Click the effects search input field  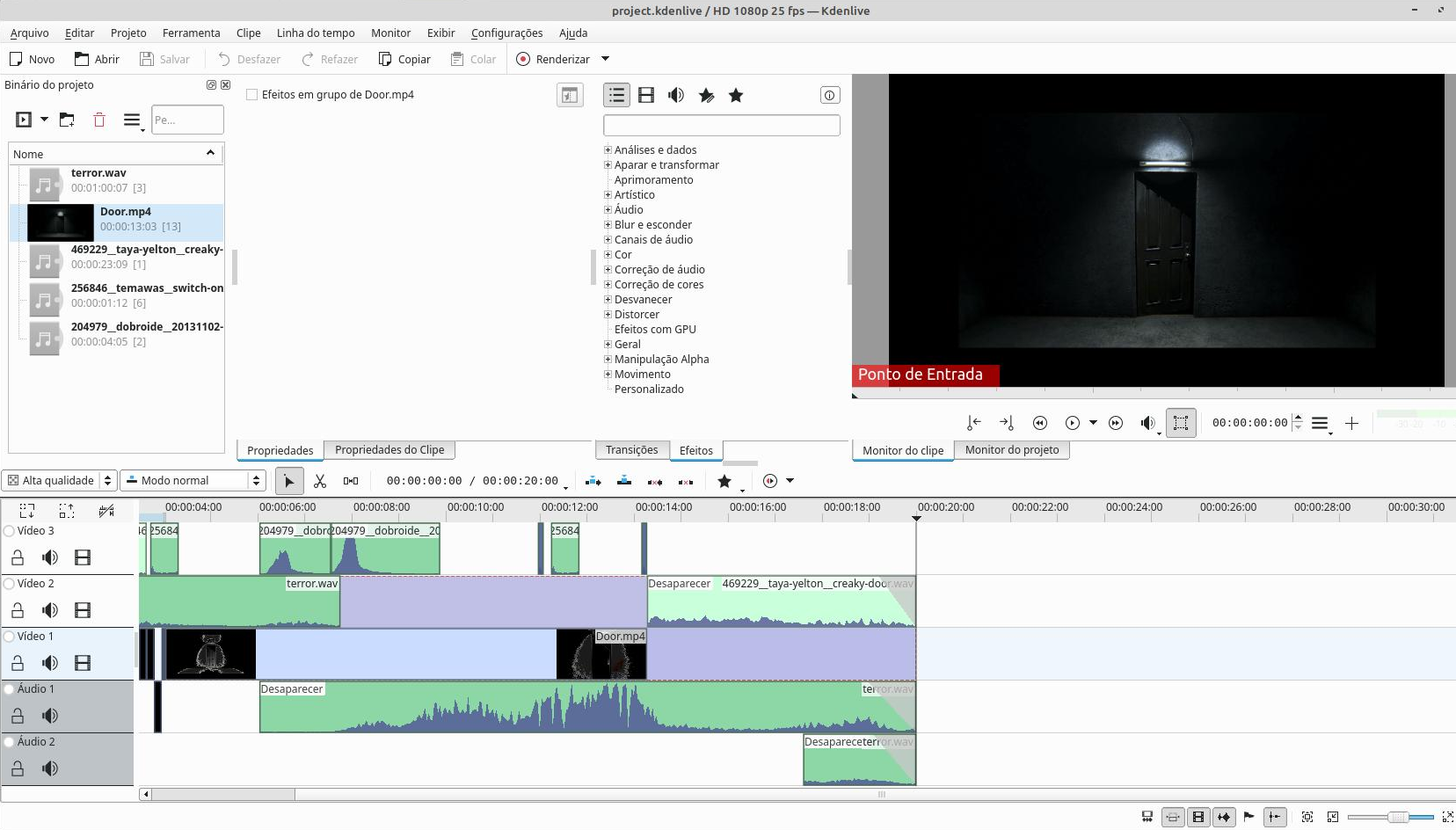click(x=722, y=125)
